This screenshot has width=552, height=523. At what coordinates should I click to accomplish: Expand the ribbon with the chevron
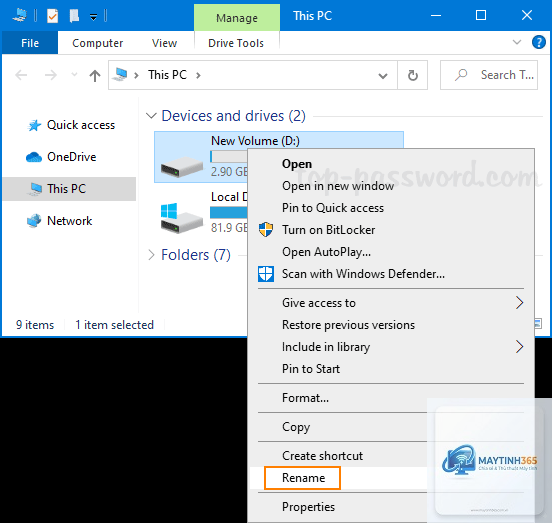pos(516,42)
